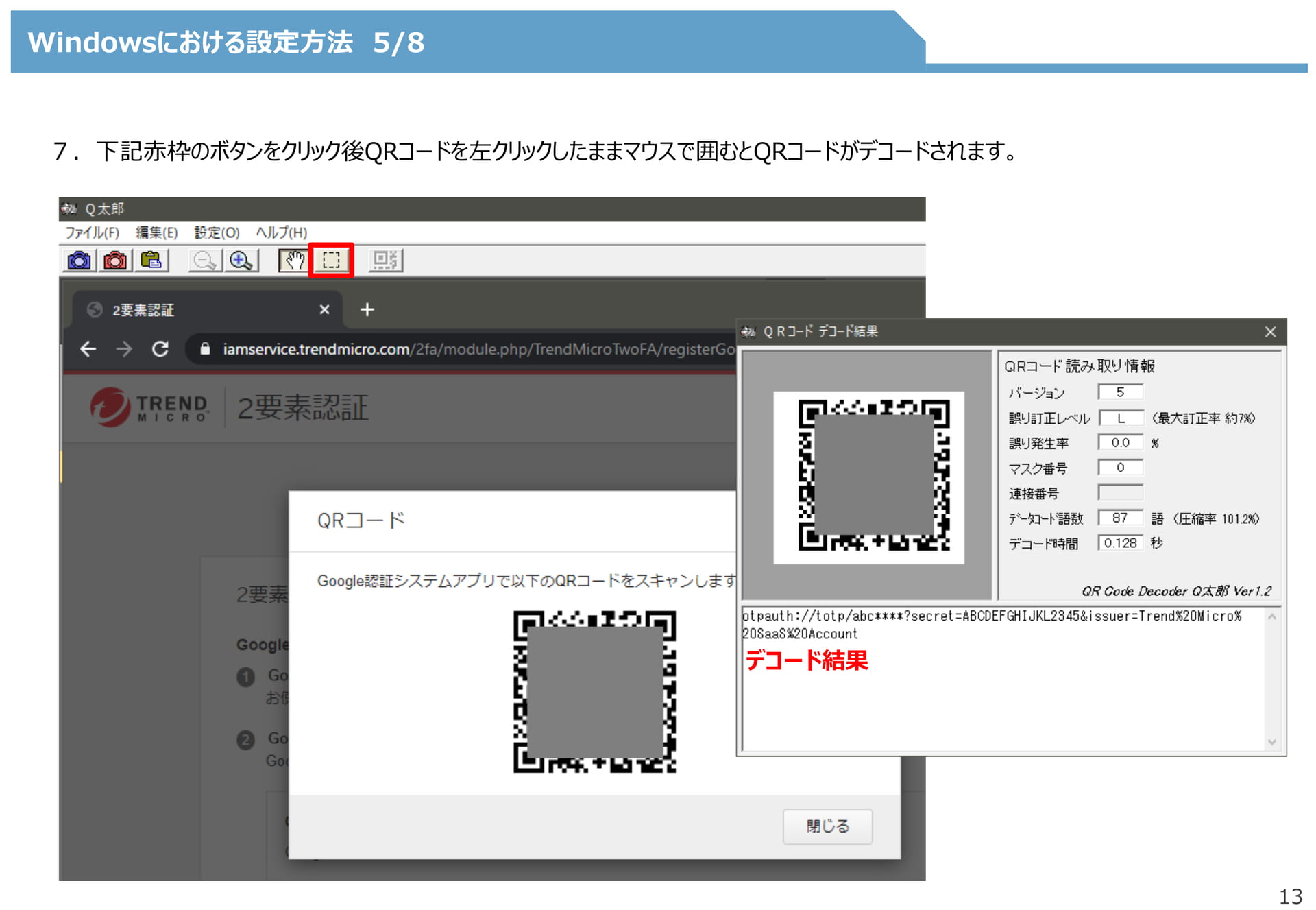Click the Trend Micro logo

(150, 407)
